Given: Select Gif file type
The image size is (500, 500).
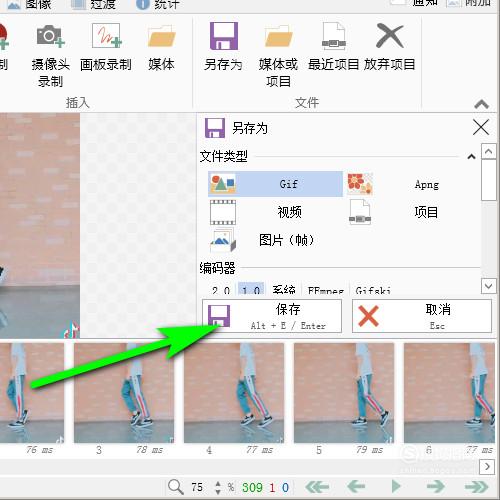Looking at the screenshot, I should [x=275, y=184].
